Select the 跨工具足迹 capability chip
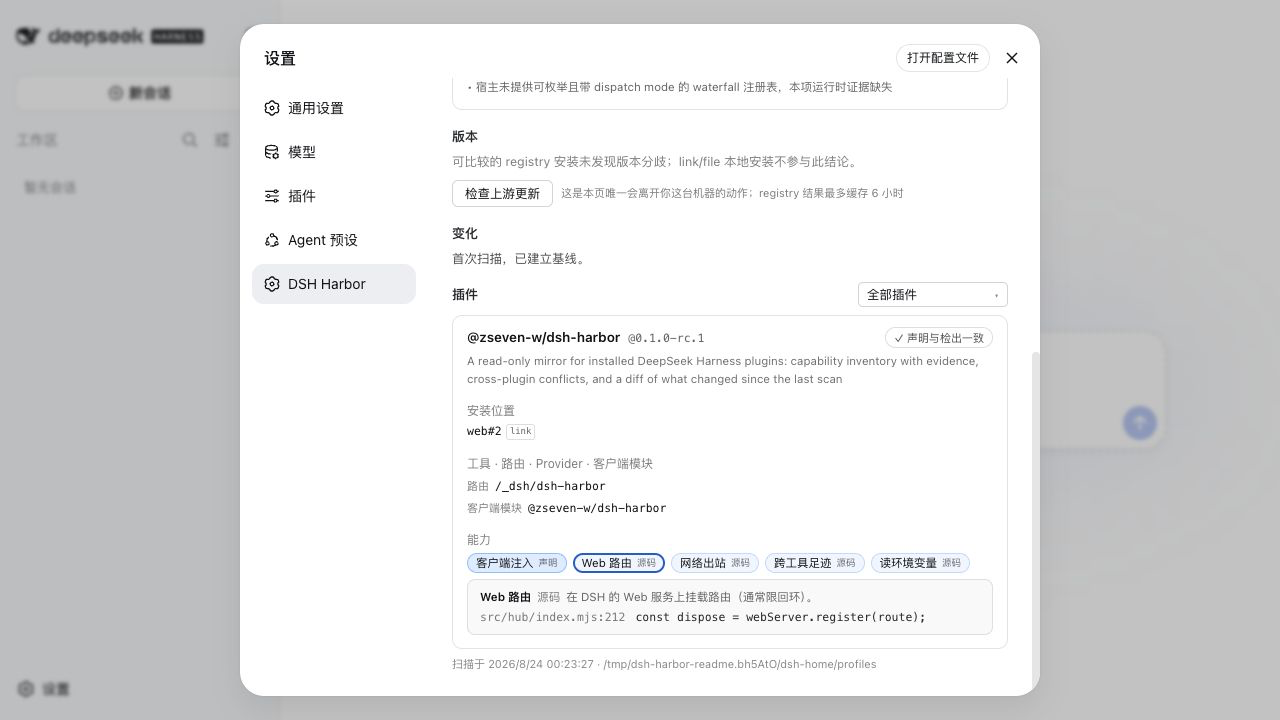The image size is (1280, 720). pyautogui.click(x=815, y=563)
